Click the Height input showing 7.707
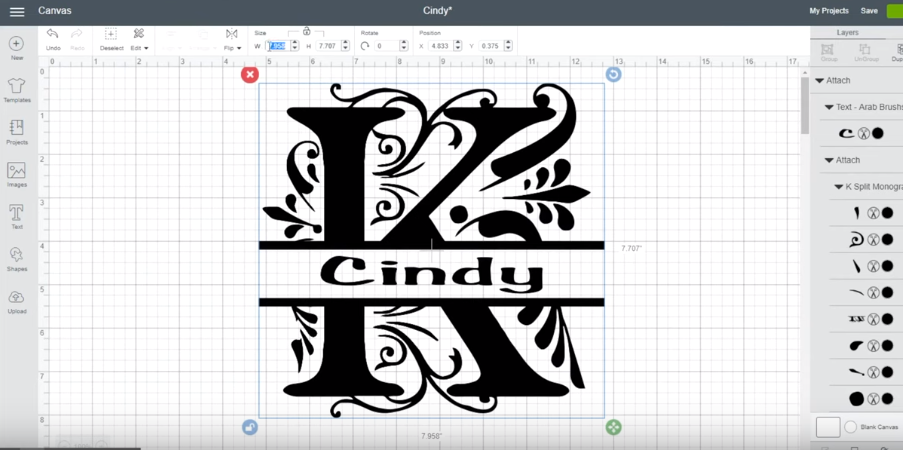 coord(328,46)
